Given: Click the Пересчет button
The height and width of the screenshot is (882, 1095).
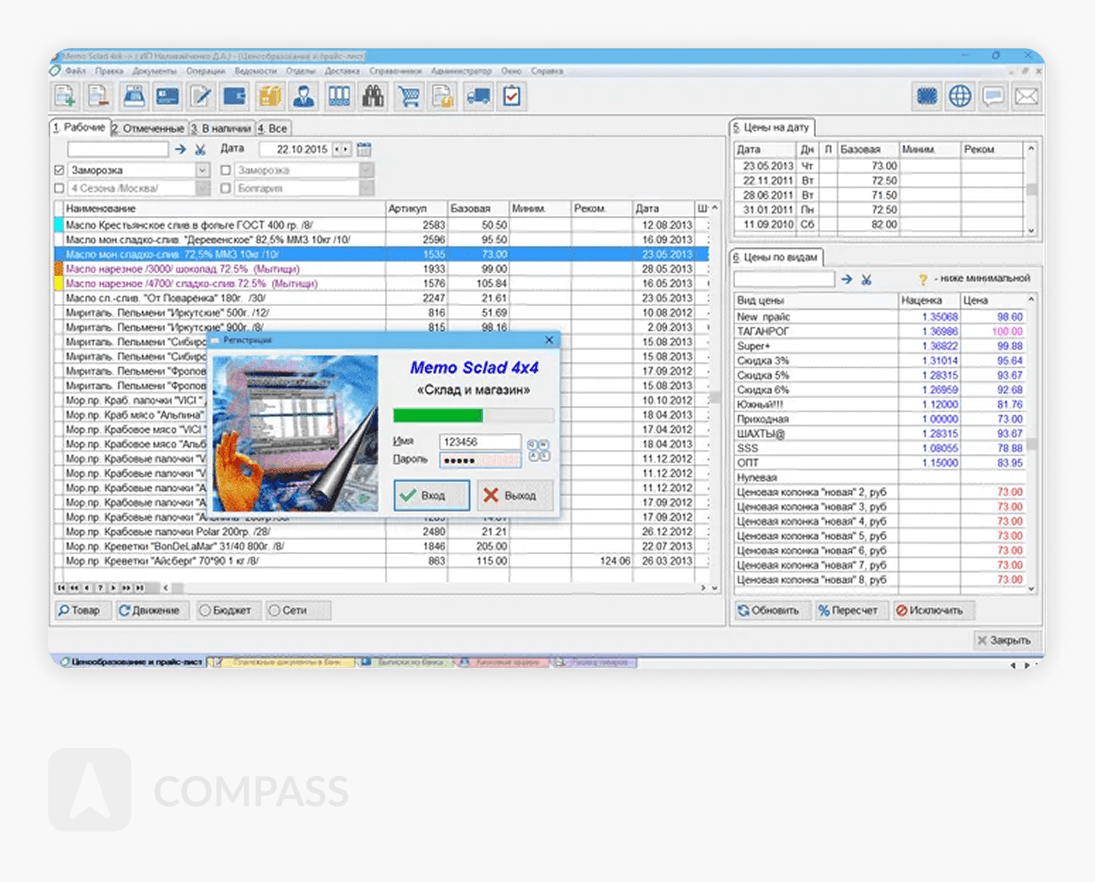Looking at the screenshot, I should (849, 610).
